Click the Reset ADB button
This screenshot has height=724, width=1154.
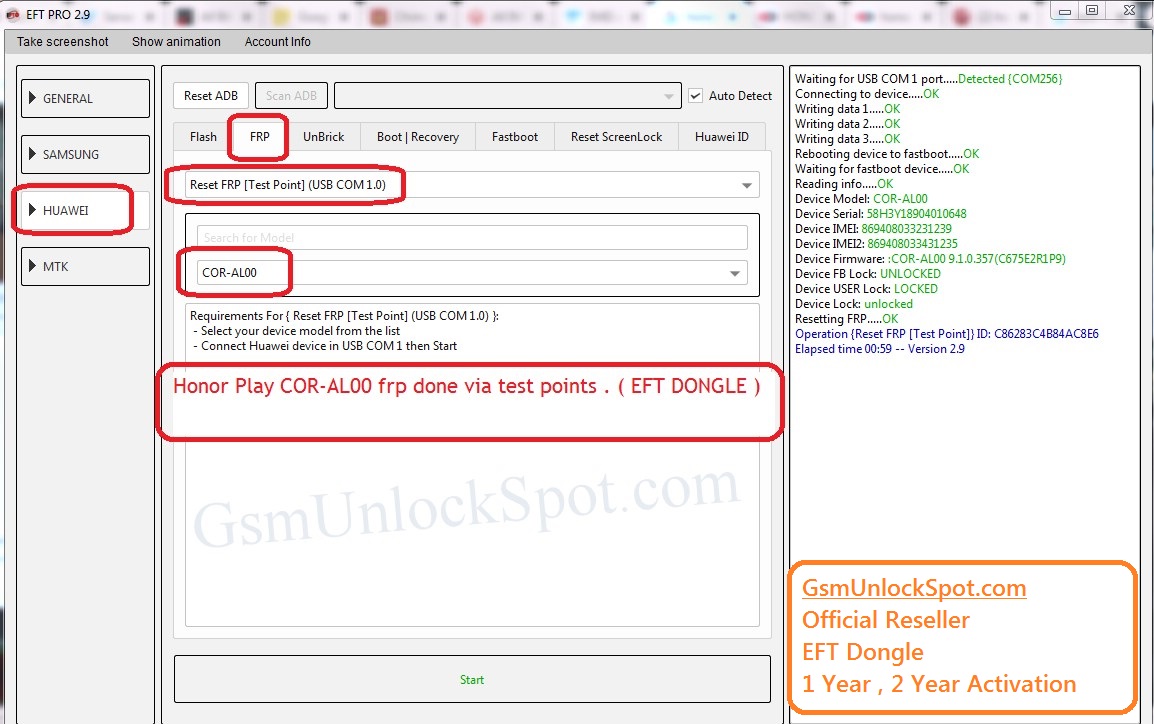(210, 96)
